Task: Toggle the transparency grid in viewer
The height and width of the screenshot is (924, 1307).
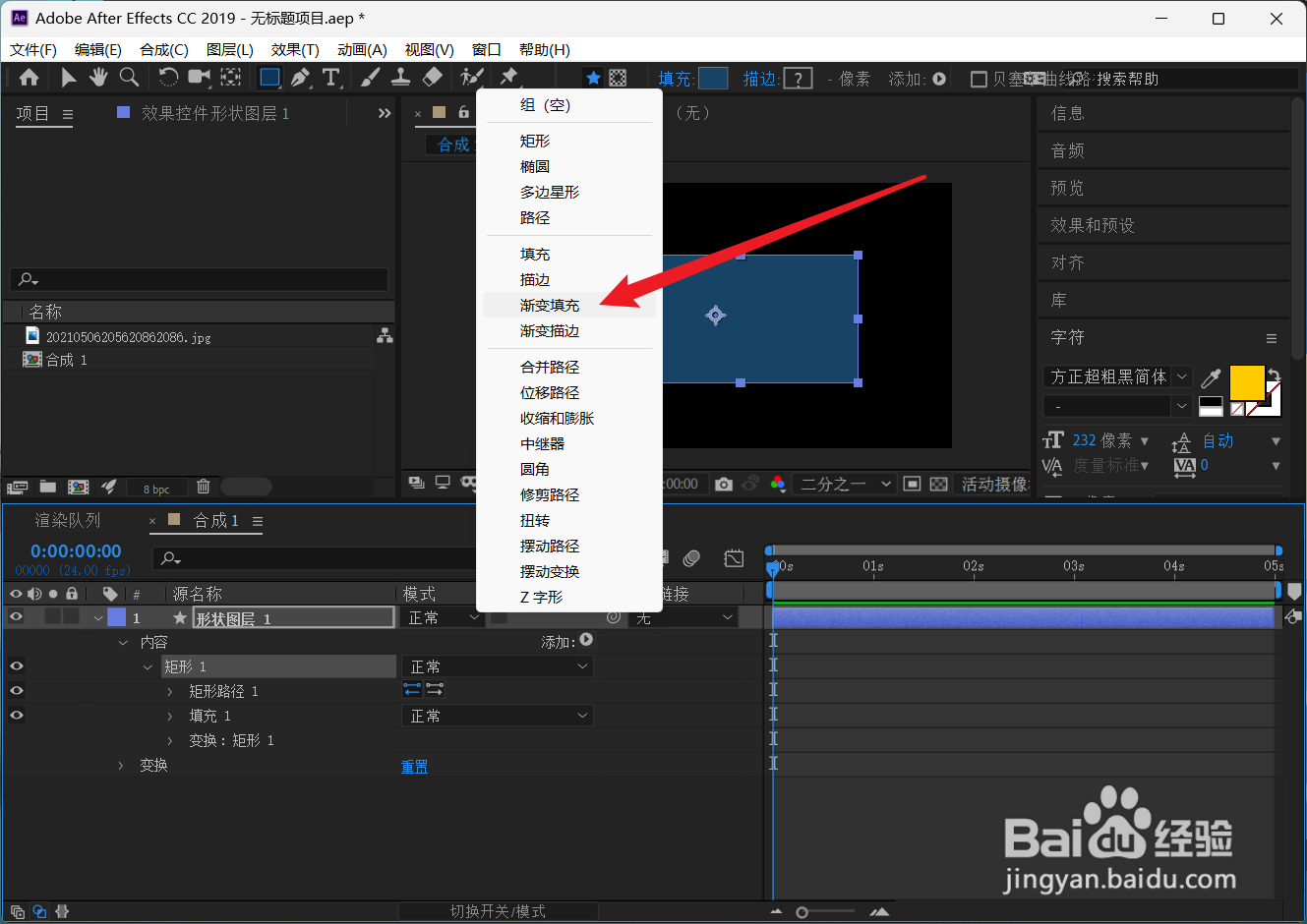Action: coord(939,484)
